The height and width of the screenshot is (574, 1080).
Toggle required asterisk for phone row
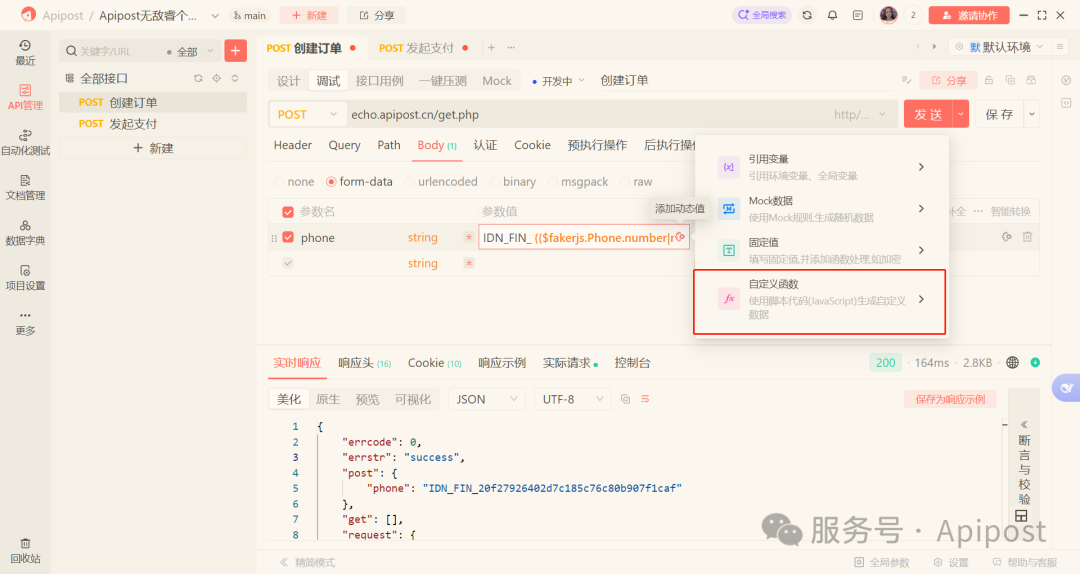pos(469,237)
